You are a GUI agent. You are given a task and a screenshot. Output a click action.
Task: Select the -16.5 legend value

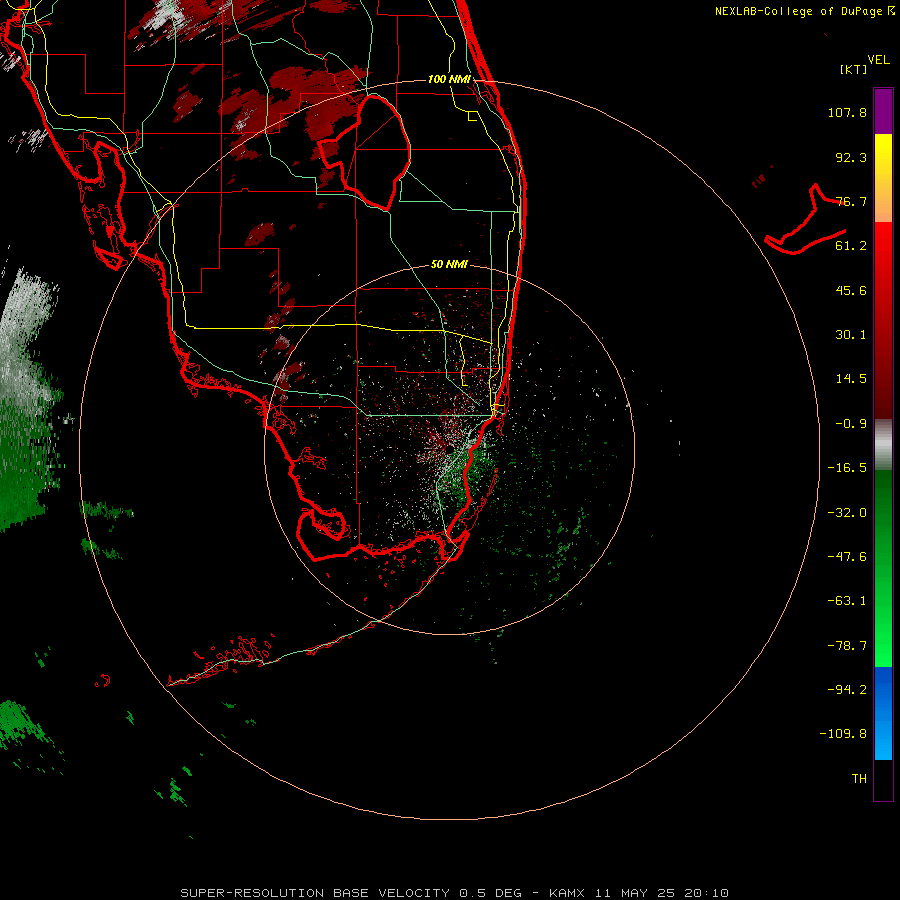[847, 468]
